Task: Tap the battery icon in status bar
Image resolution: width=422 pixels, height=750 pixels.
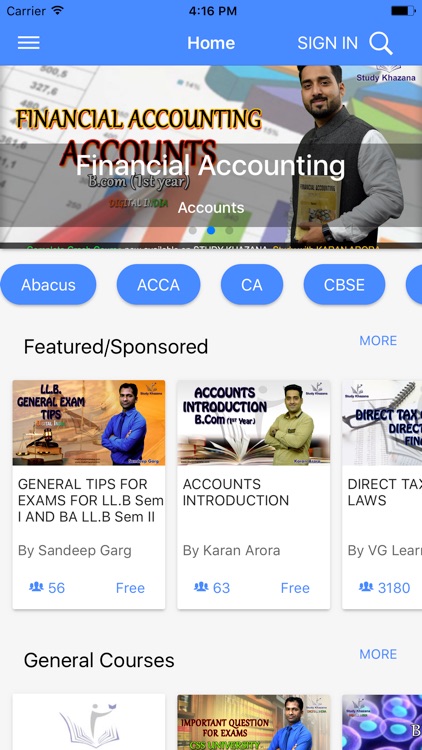Action: click(x=403, y=11)
